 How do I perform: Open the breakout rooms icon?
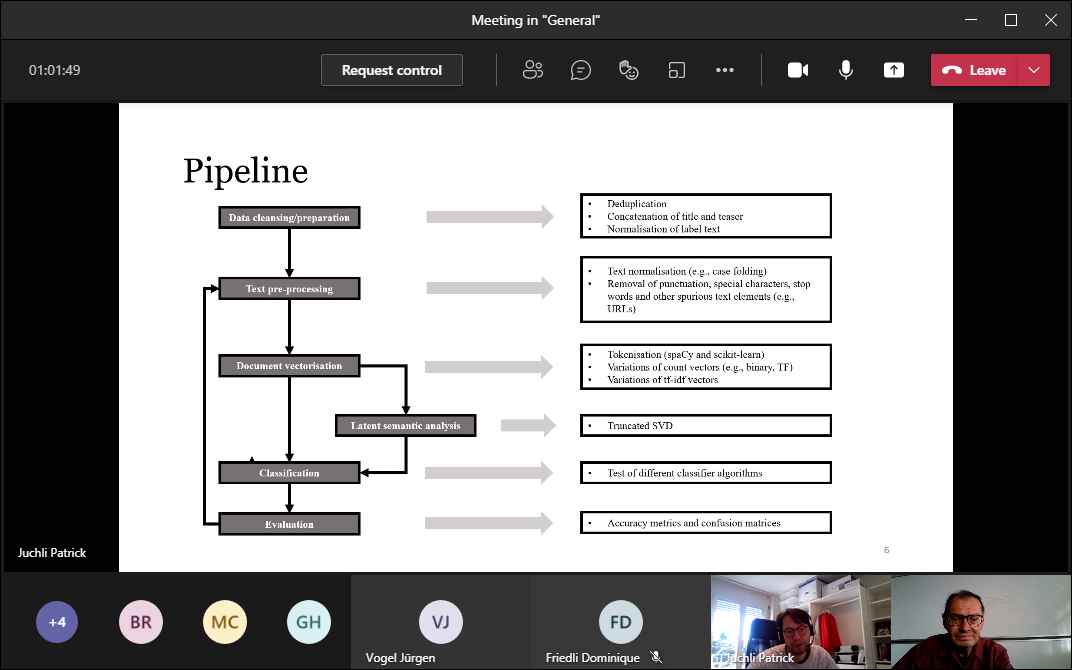(677, 70)
